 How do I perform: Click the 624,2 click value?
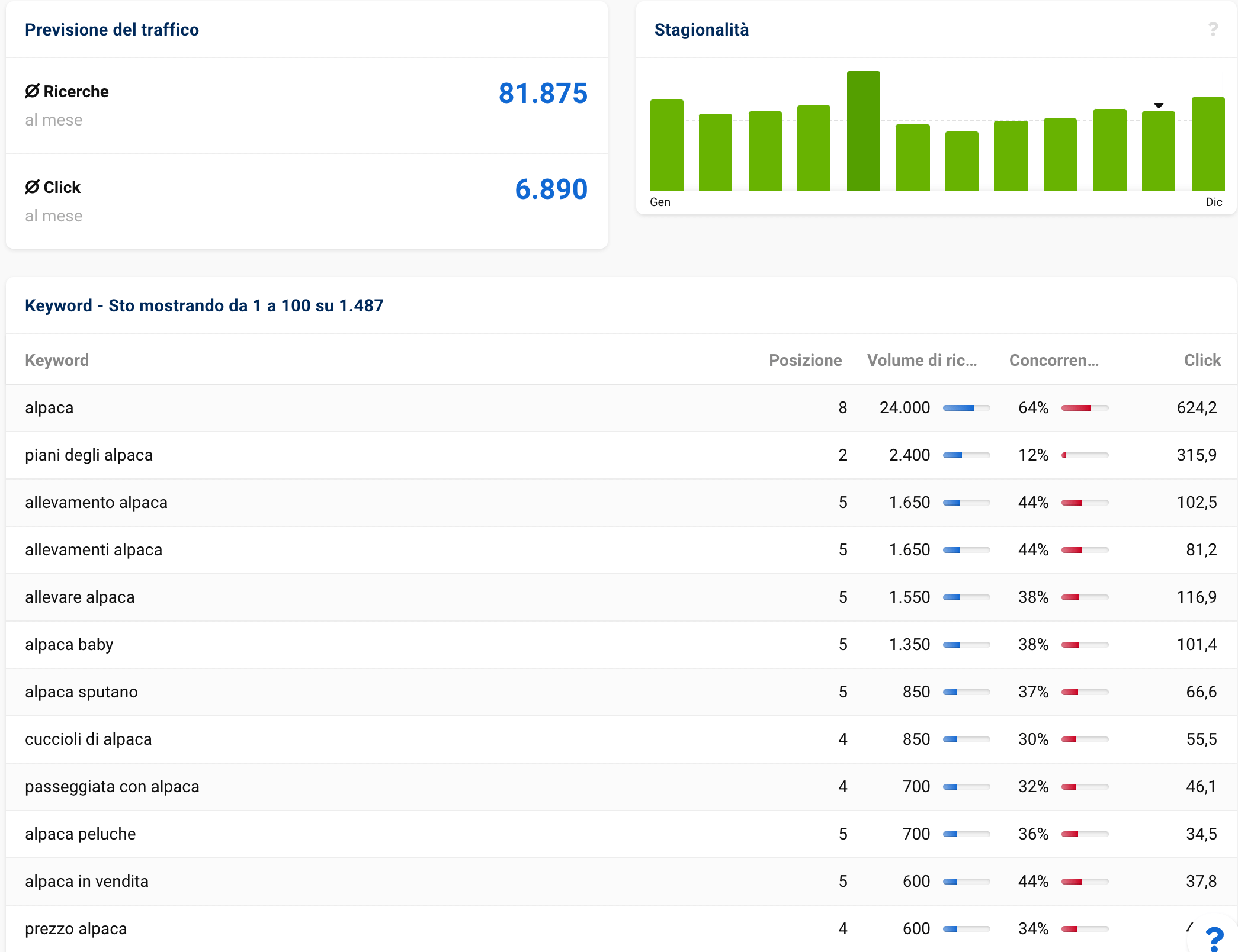click(x=1197, y=408)
